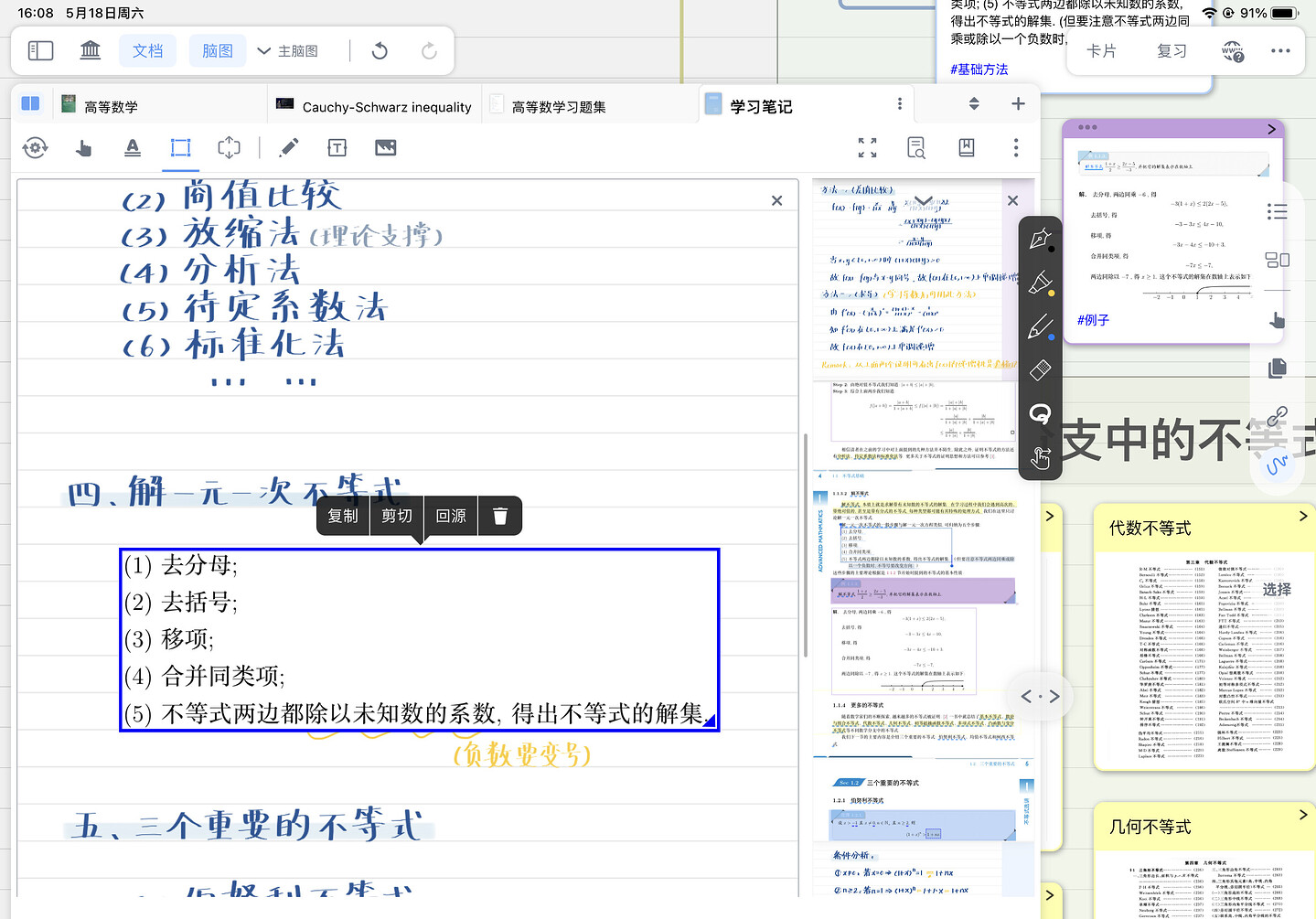The image size is (1316, 919).
Task: Open the document search icon
Action: tap(916, 147)
